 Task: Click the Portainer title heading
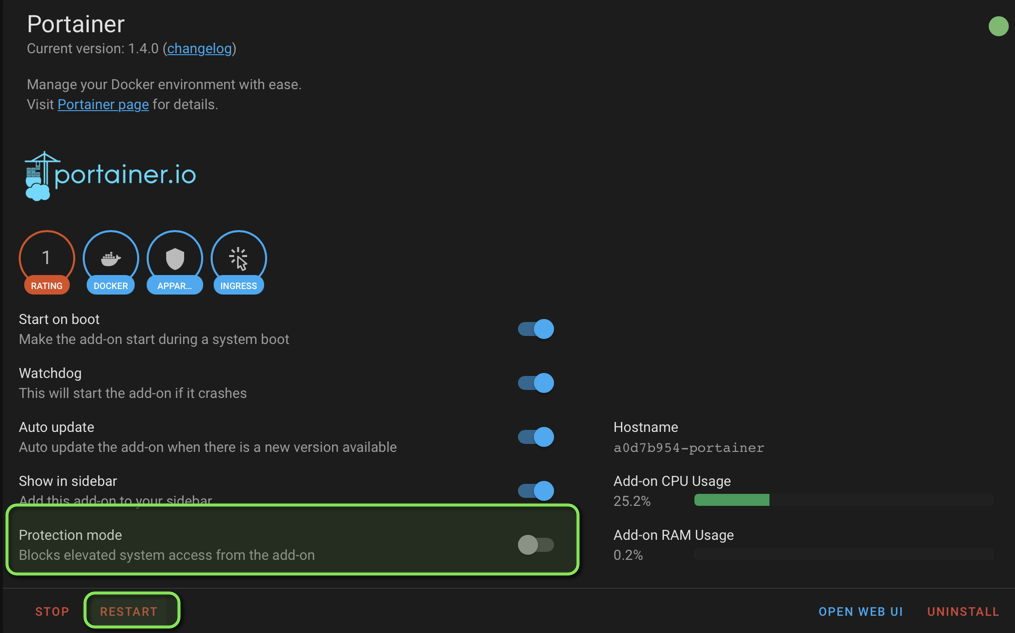(76, 24)
